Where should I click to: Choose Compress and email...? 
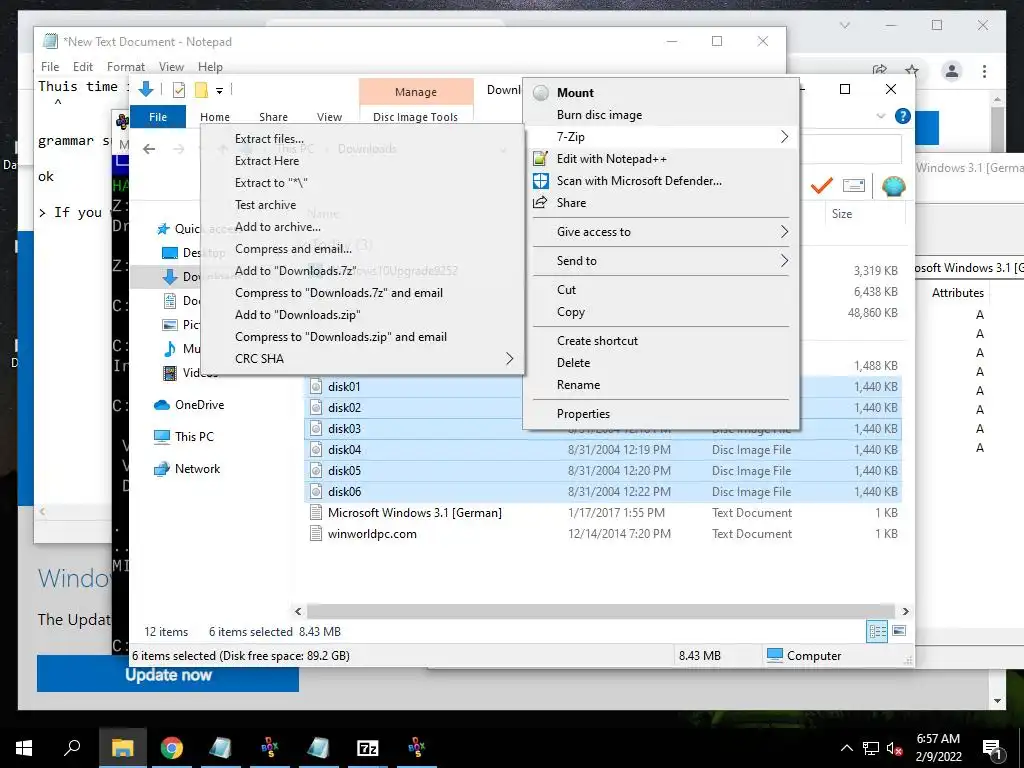(x=362, y=249)
